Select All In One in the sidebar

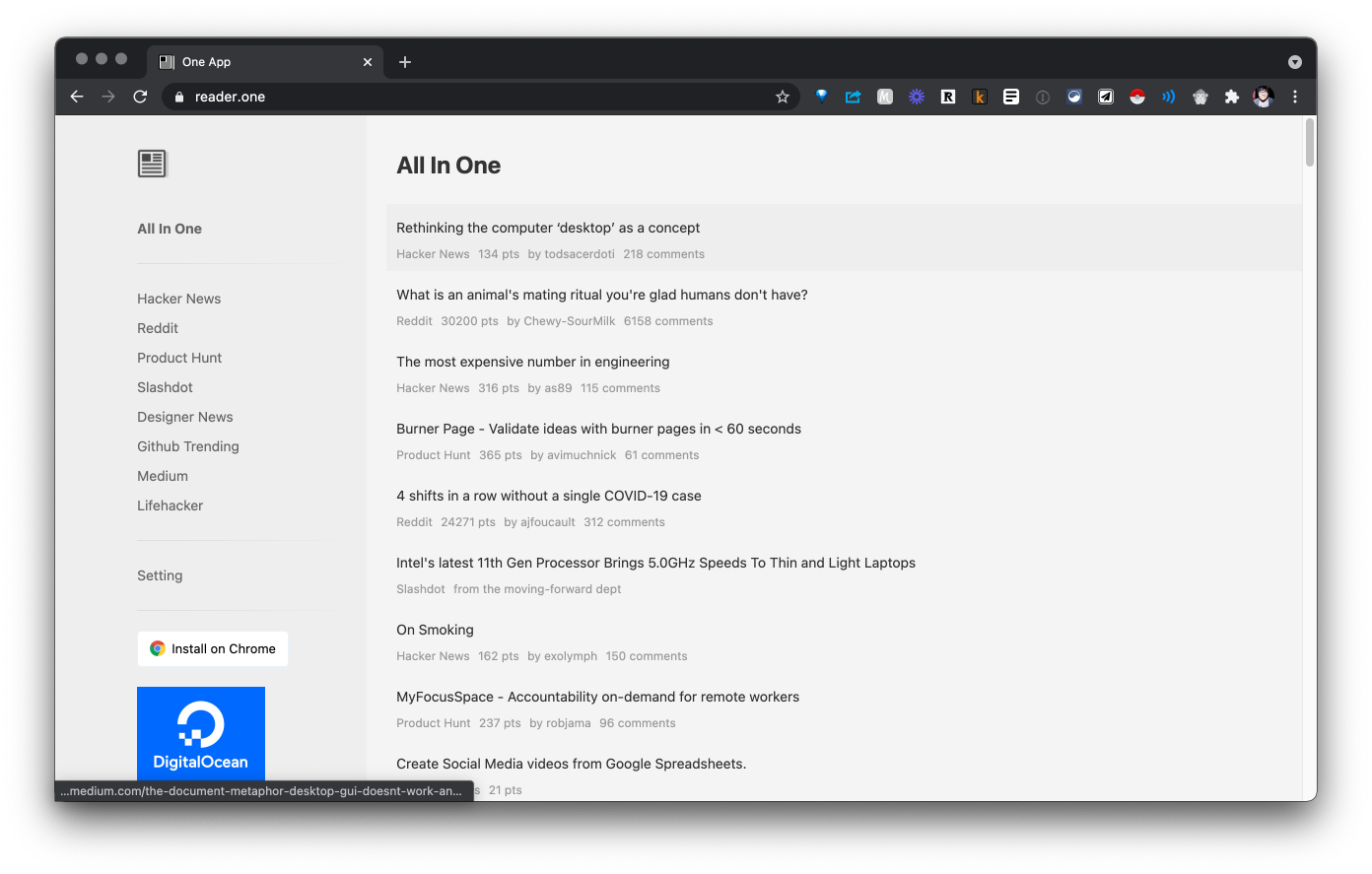click(170, 229)
